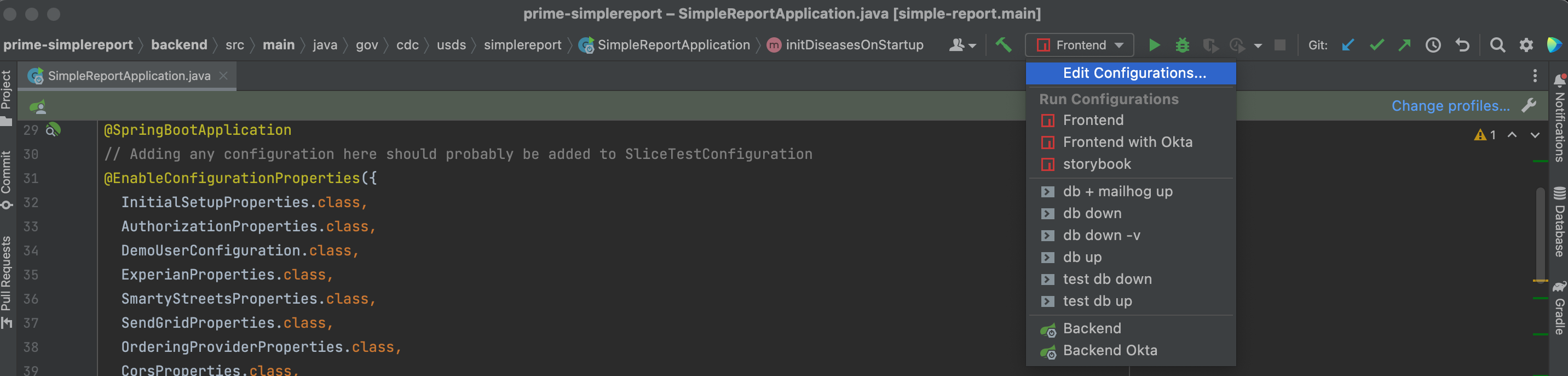Open Search Everywhere magnifier icon
Viewport: 1568px width, 376px height.
click(x=1497, y=45)
